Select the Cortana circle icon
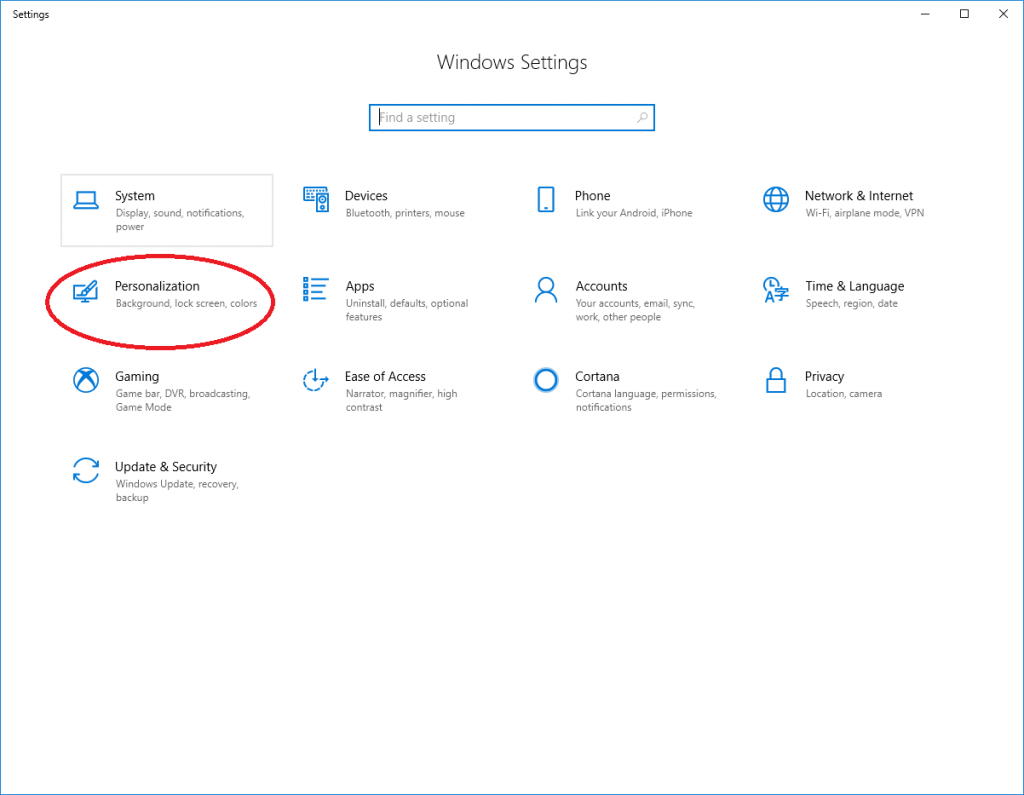The width and height of the screenshot is (1024, 795). [546, 380]
